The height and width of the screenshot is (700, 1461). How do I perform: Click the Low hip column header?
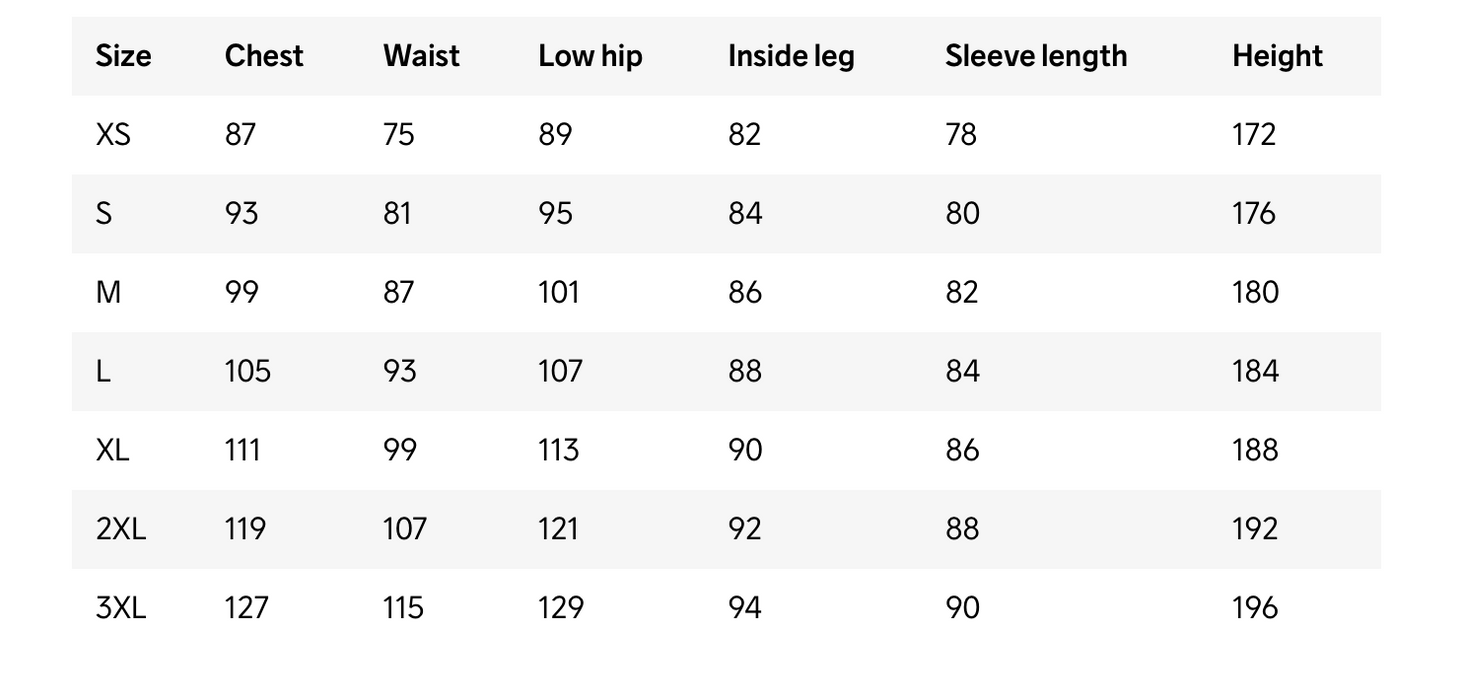click(590, 56)
